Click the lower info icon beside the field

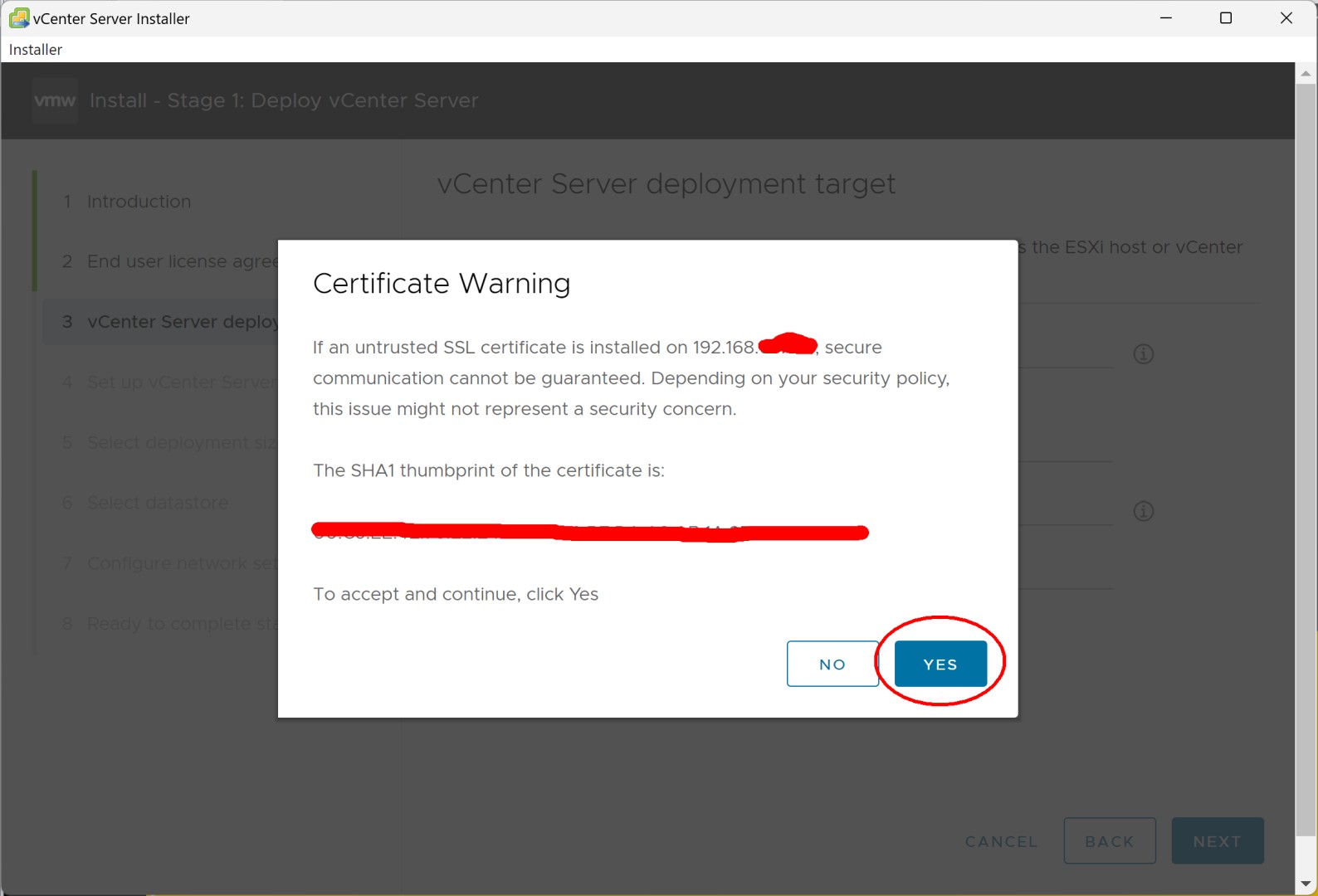pyautogui.click(x=1144, y=511)
